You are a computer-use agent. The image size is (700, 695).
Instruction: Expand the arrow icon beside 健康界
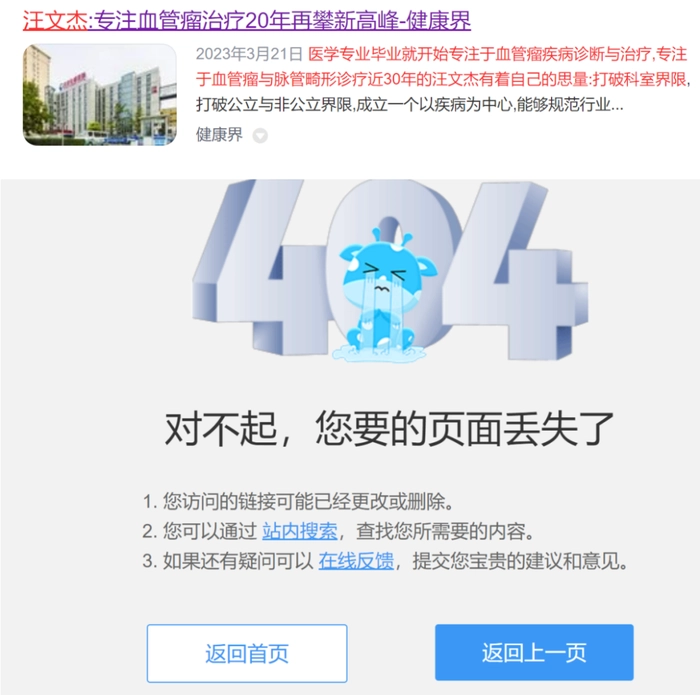(260, 135)
